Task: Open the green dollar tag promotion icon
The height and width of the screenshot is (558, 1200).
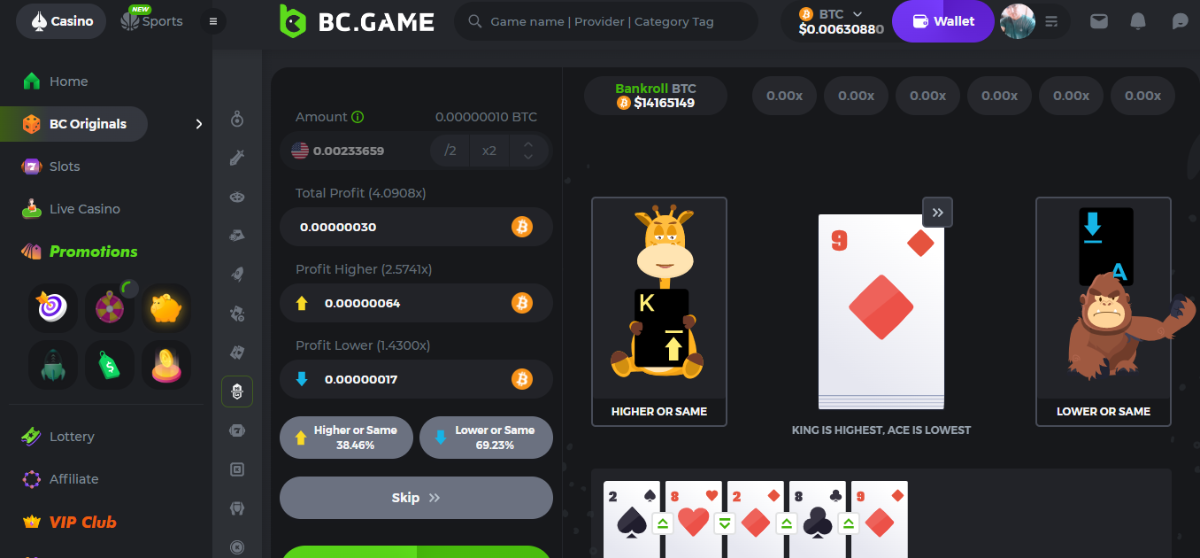Action: tap(108, 365)
